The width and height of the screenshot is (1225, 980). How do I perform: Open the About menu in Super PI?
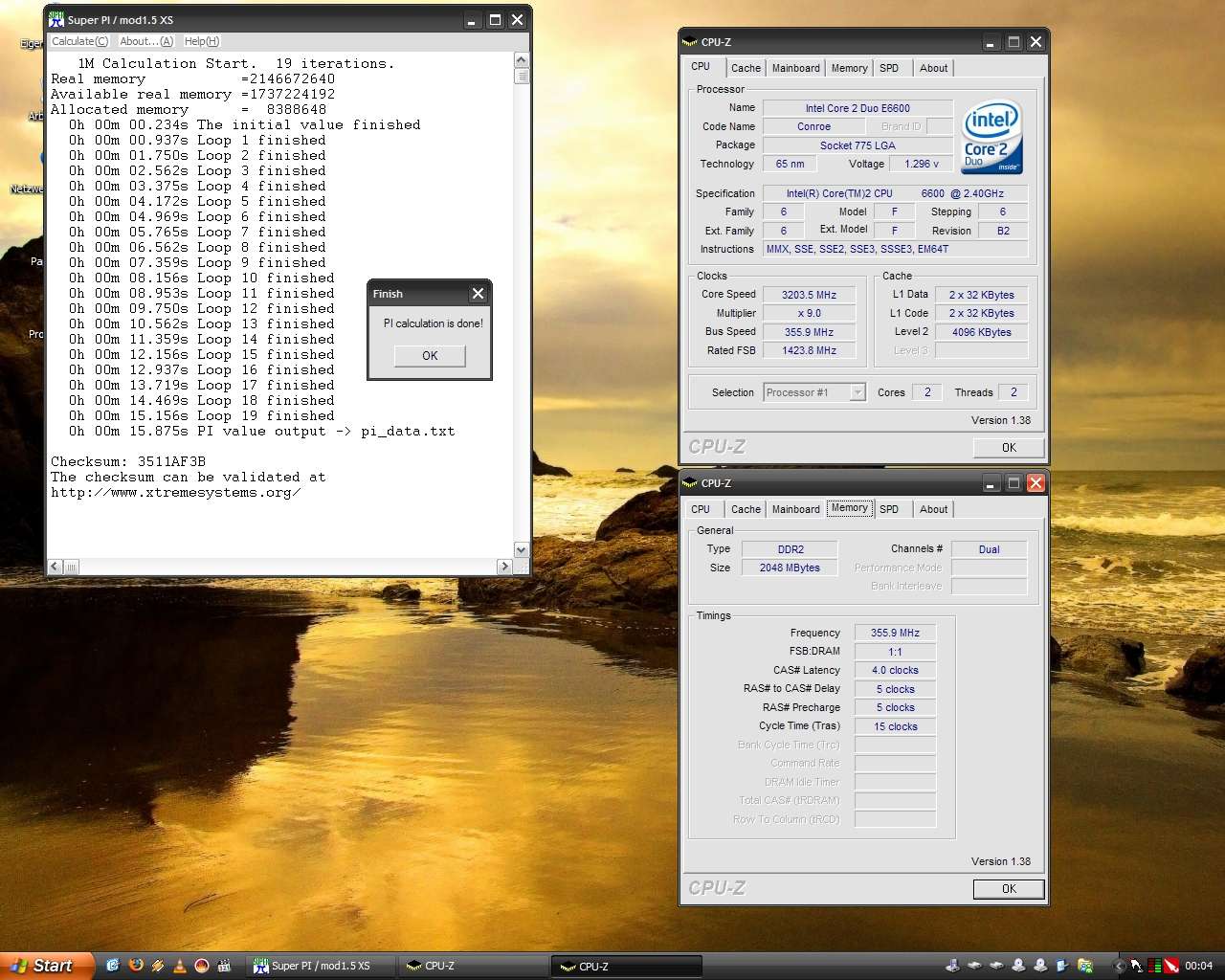coord(146,41)
